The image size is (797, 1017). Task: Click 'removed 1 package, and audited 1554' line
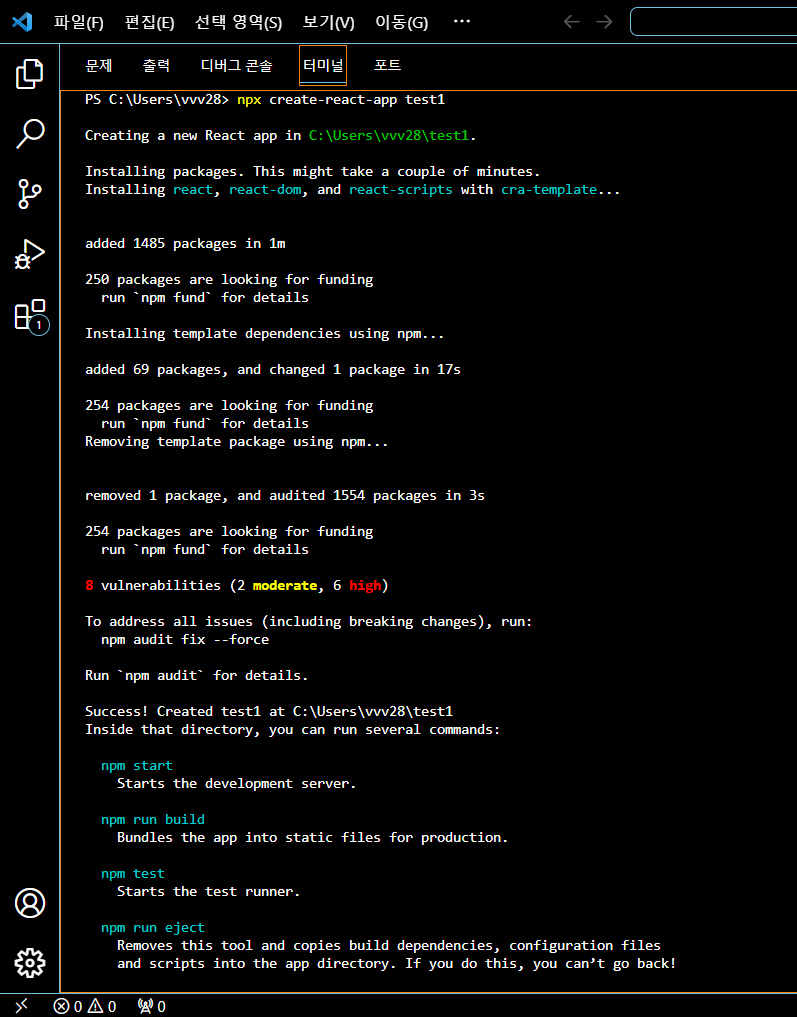285,495
